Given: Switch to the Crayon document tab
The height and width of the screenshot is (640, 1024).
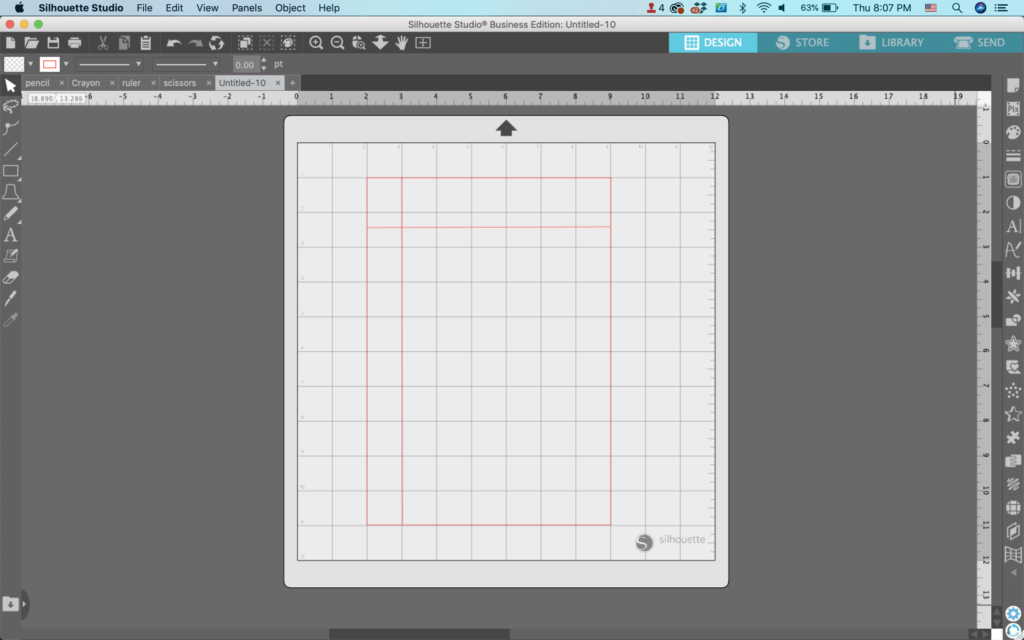Looking at the screenshot, I should click(86, 83).
